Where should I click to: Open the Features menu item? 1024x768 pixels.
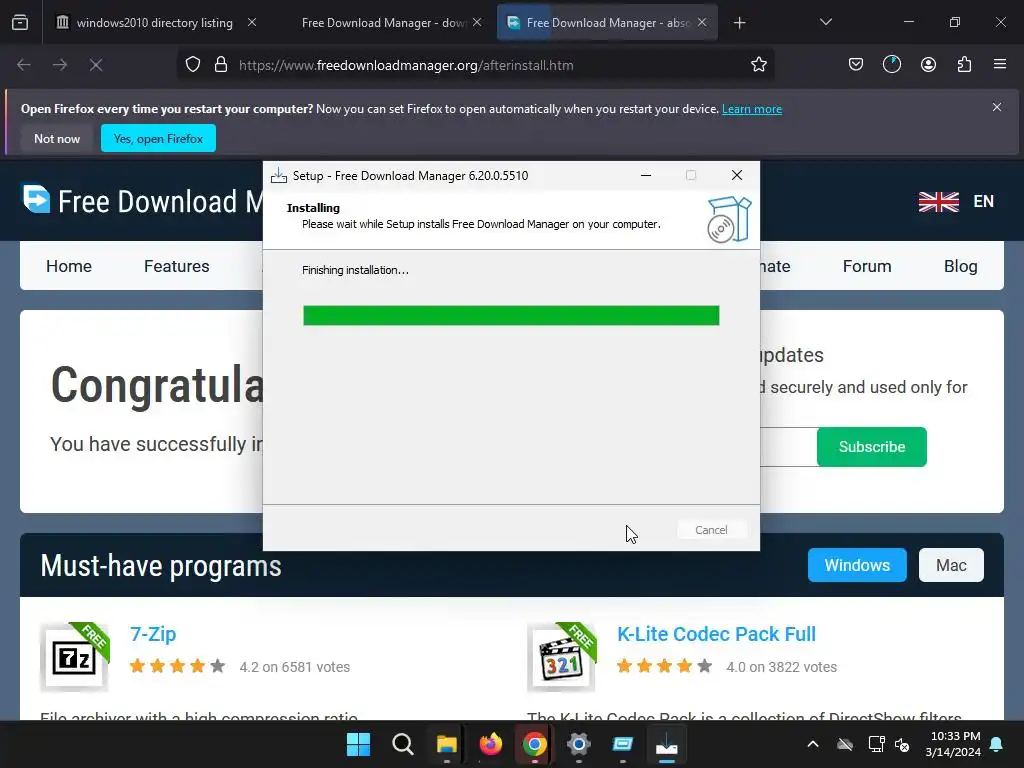176,266
